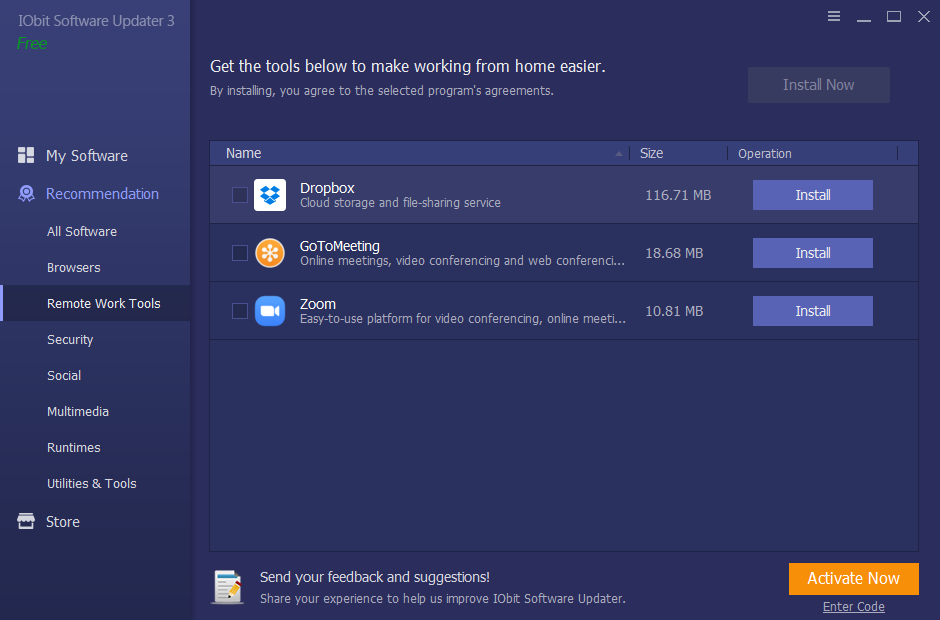
Task: Click the Dropbox name text
Action: tap(327, 188)
